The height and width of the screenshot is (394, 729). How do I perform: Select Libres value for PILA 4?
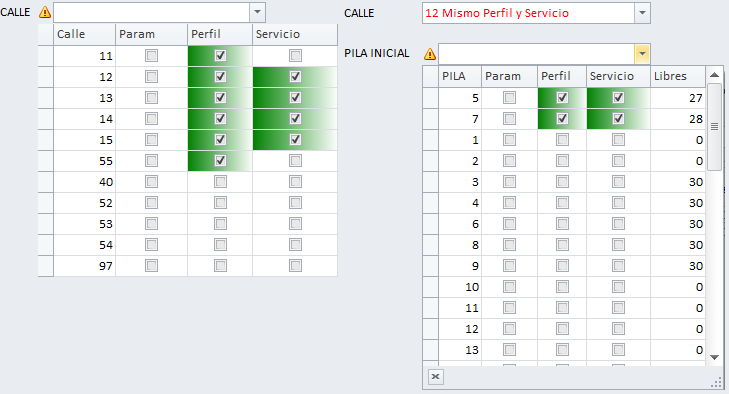pyautogui.click(x=678, y=202)
